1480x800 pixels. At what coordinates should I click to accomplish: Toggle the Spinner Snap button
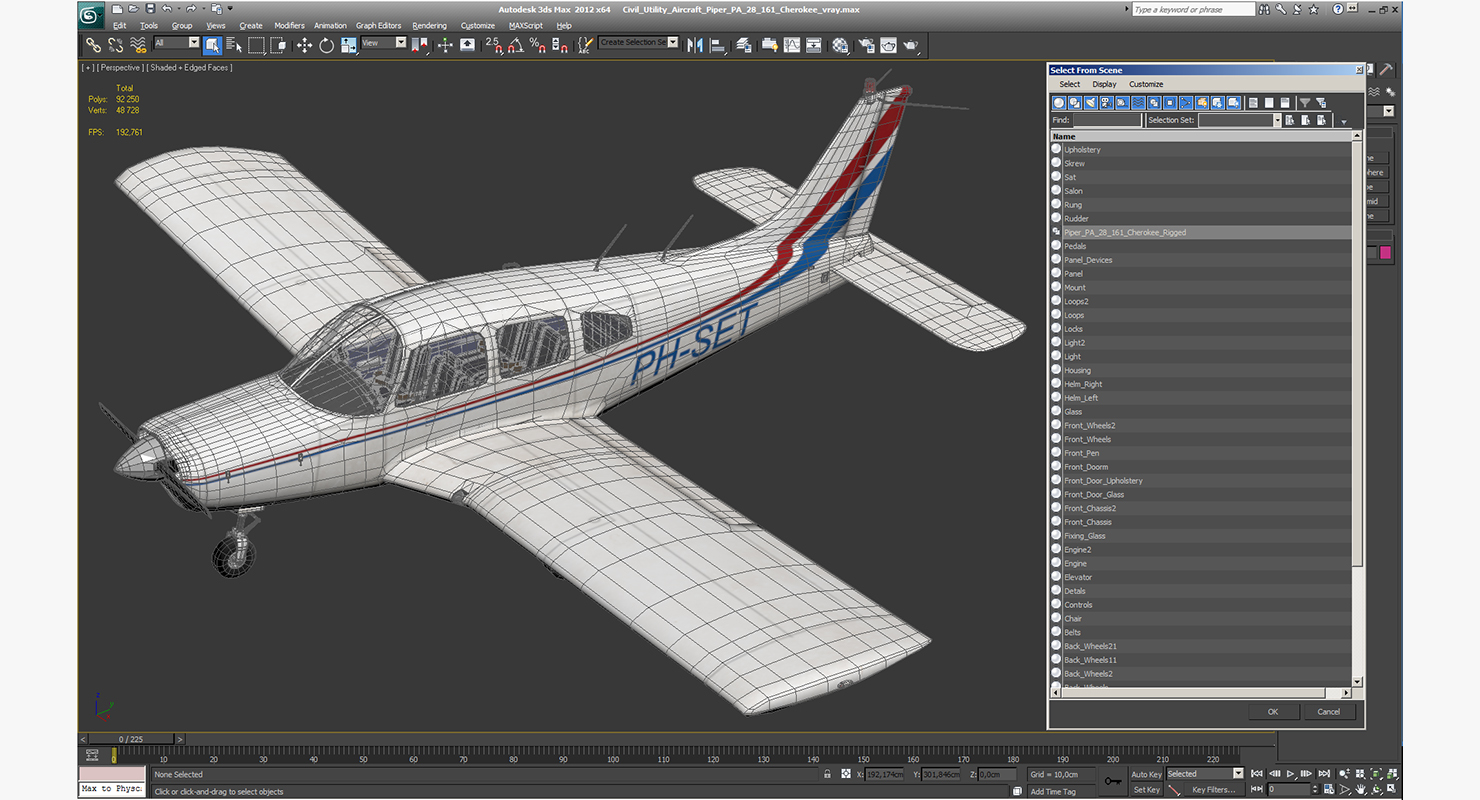[x=559, y=45]
